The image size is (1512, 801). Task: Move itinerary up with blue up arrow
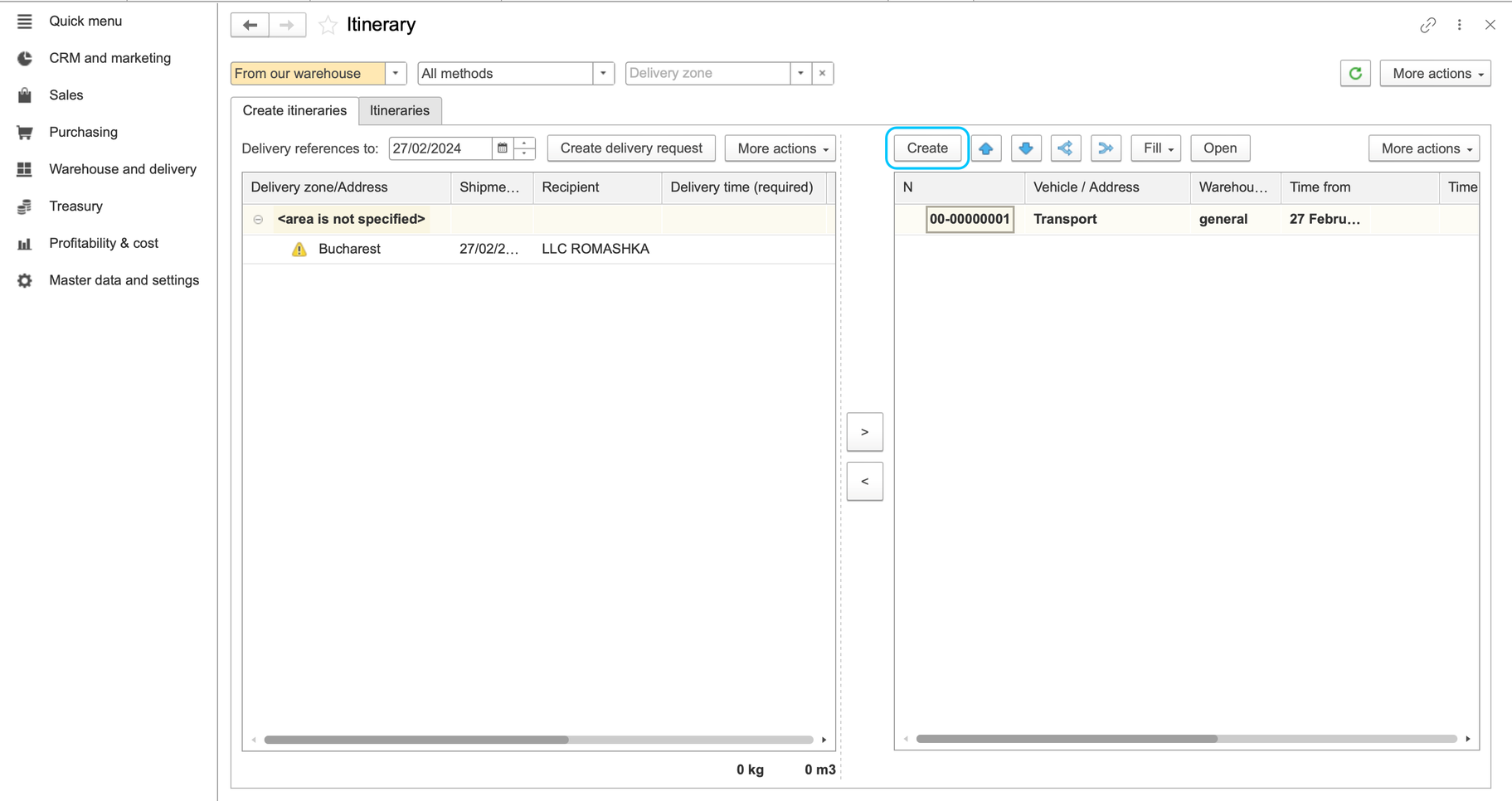[x=986, y=148]
